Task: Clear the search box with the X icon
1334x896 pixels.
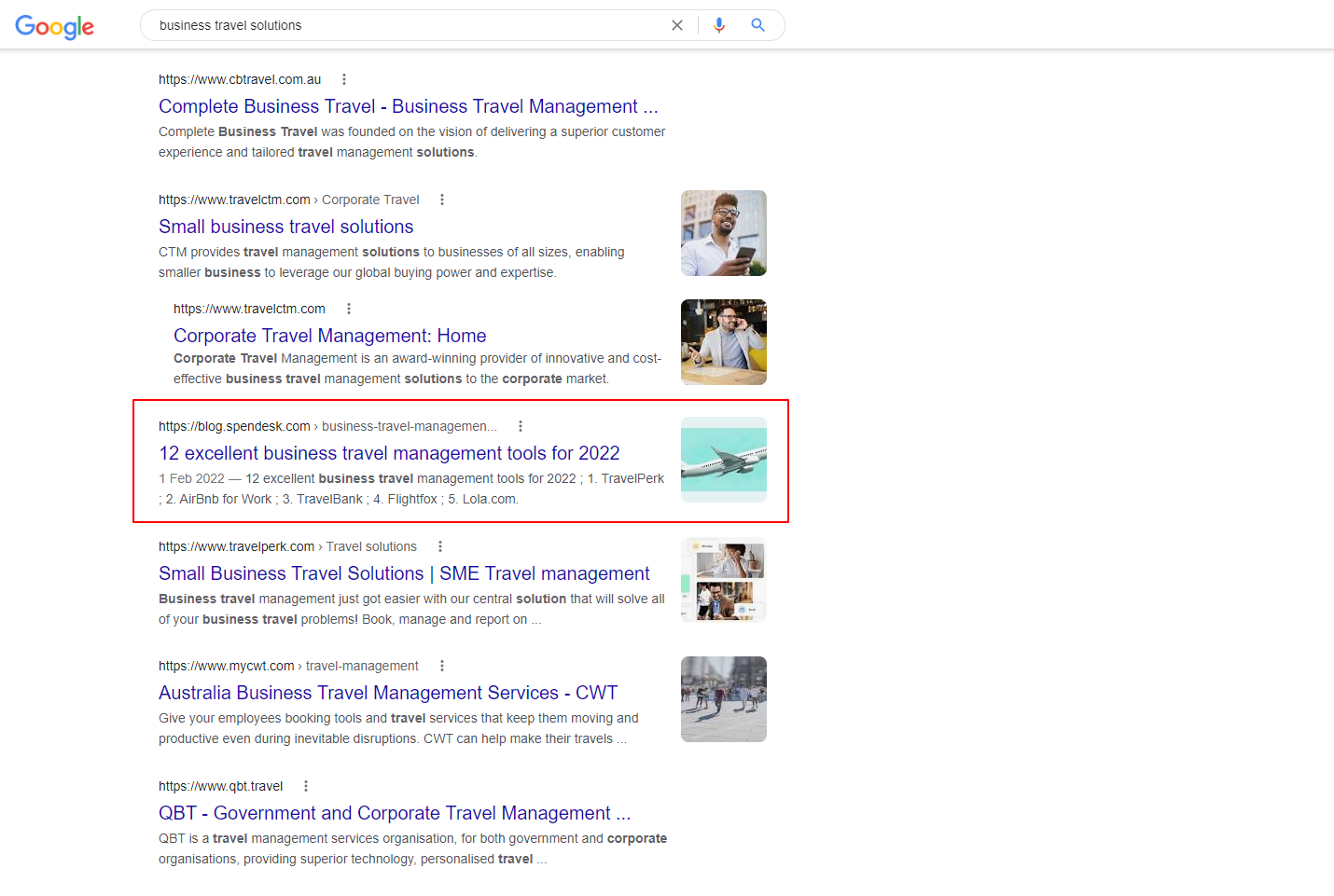Action: [x=677, y=25]
